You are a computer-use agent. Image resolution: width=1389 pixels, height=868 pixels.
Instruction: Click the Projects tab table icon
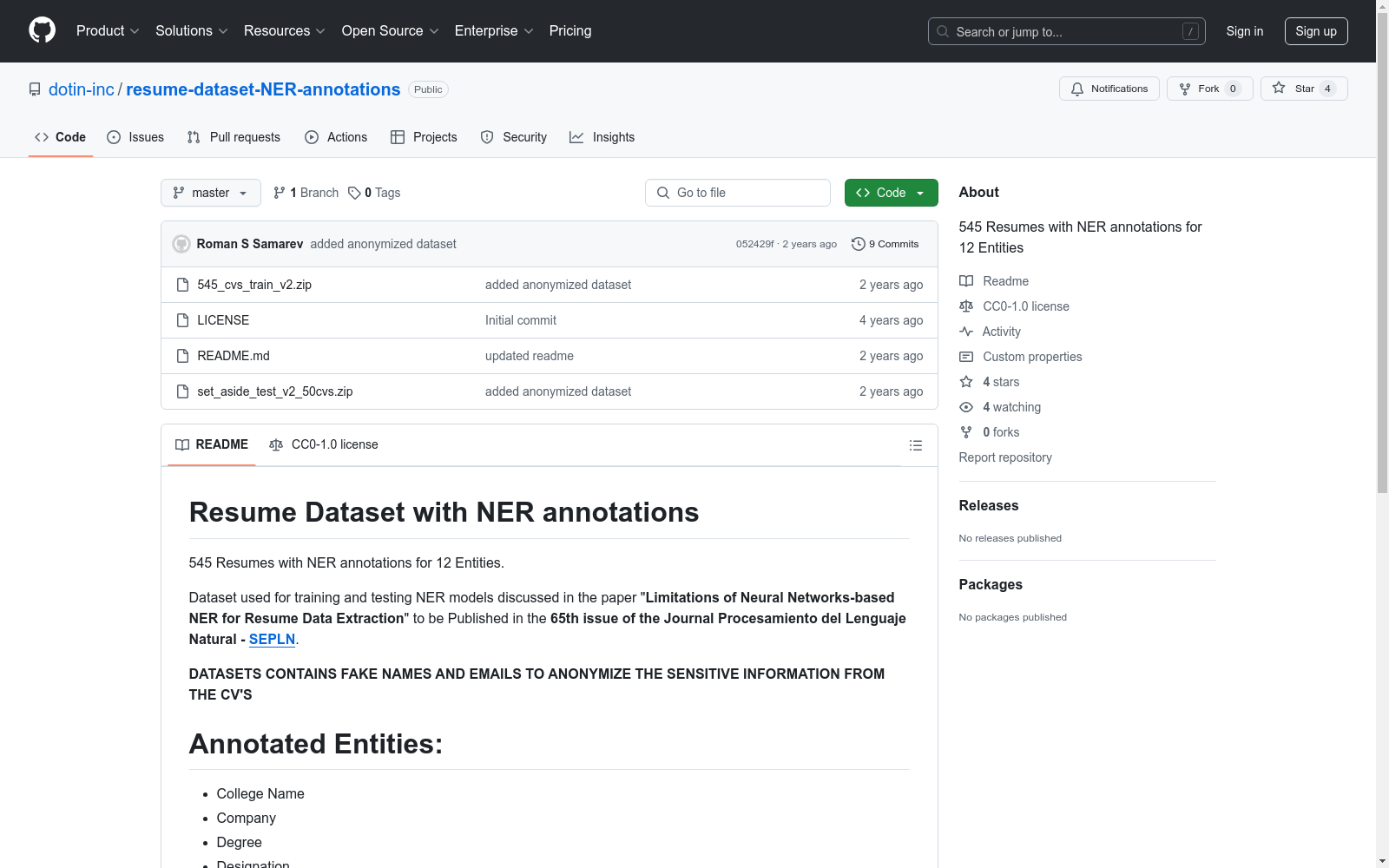[398, 137]
